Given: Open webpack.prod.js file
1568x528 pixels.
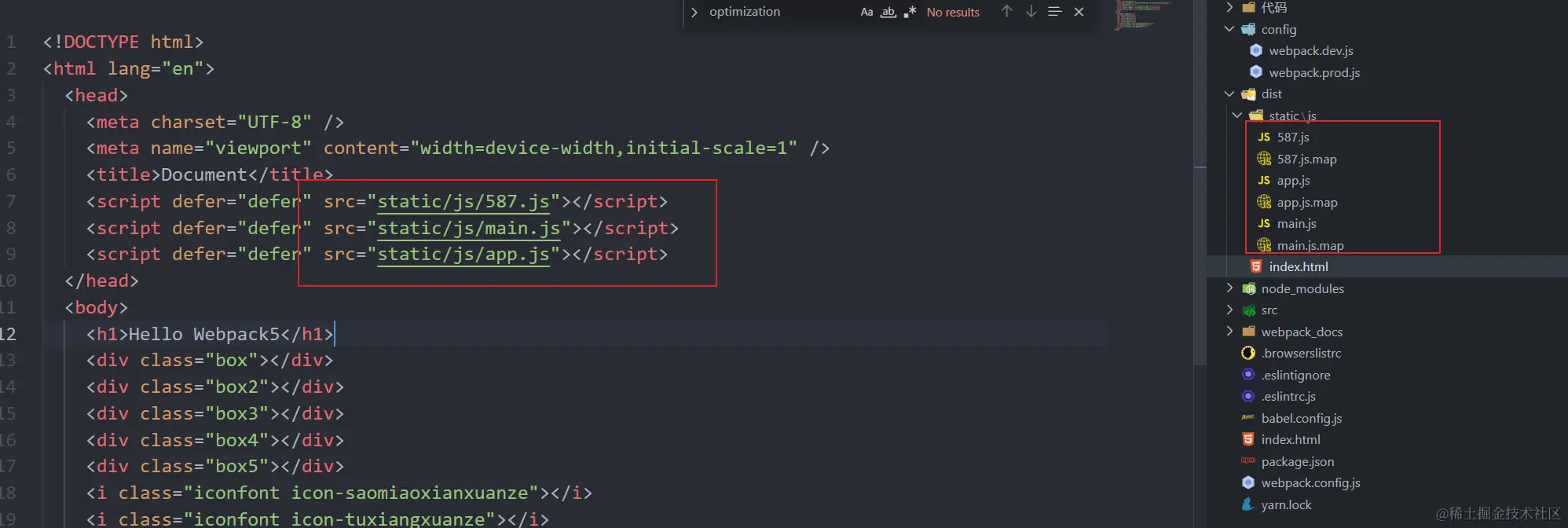Looking at the screenshot, I should point(1314,72).
